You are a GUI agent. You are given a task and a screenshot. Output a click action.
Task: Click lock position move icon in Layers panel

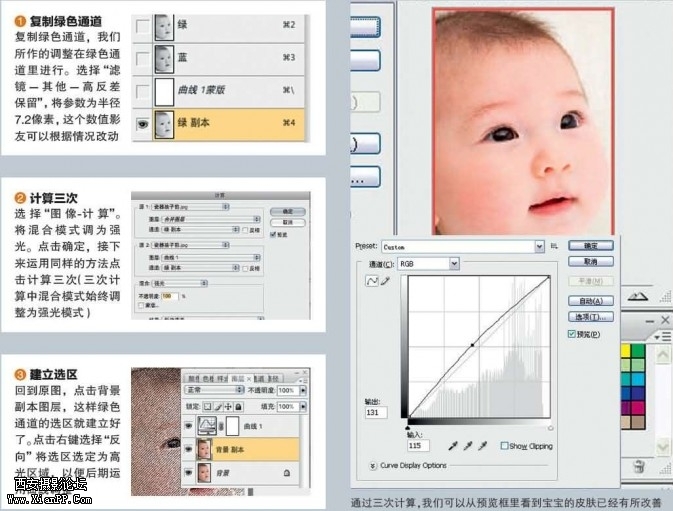pyautogui.click(x=228, y=406)
